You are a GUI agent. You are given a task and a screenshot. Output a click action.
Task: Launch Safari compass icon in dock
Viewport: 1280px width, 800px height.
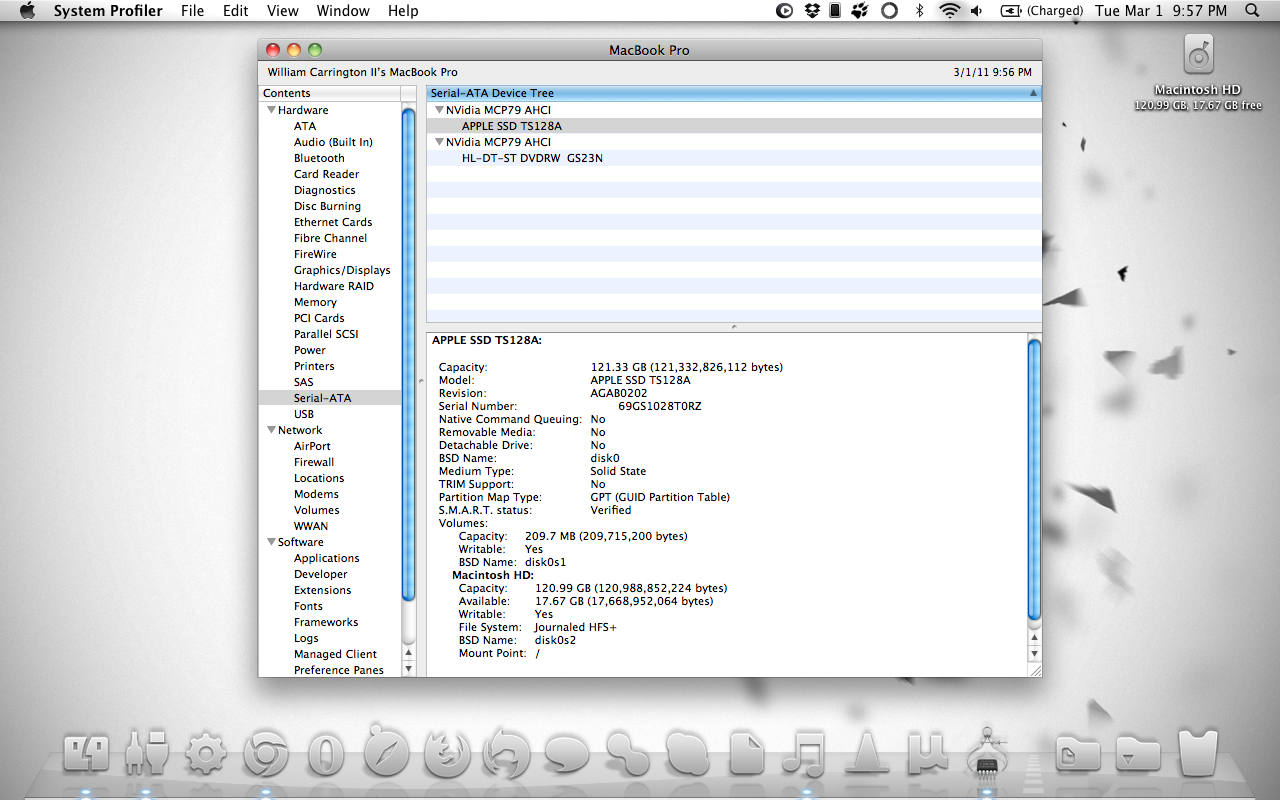[386, 752]
